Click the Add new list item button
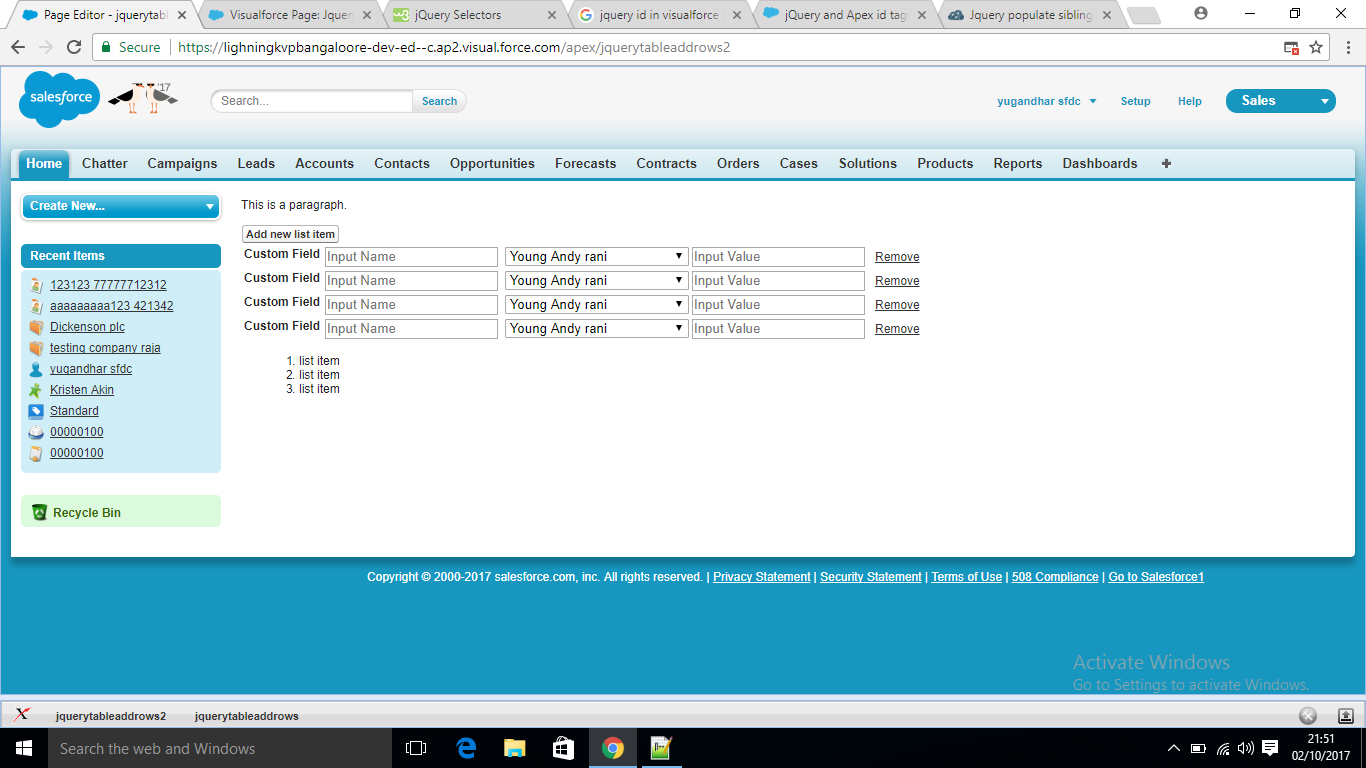This screenshot has width=1366, height=768. click(290, 234)
